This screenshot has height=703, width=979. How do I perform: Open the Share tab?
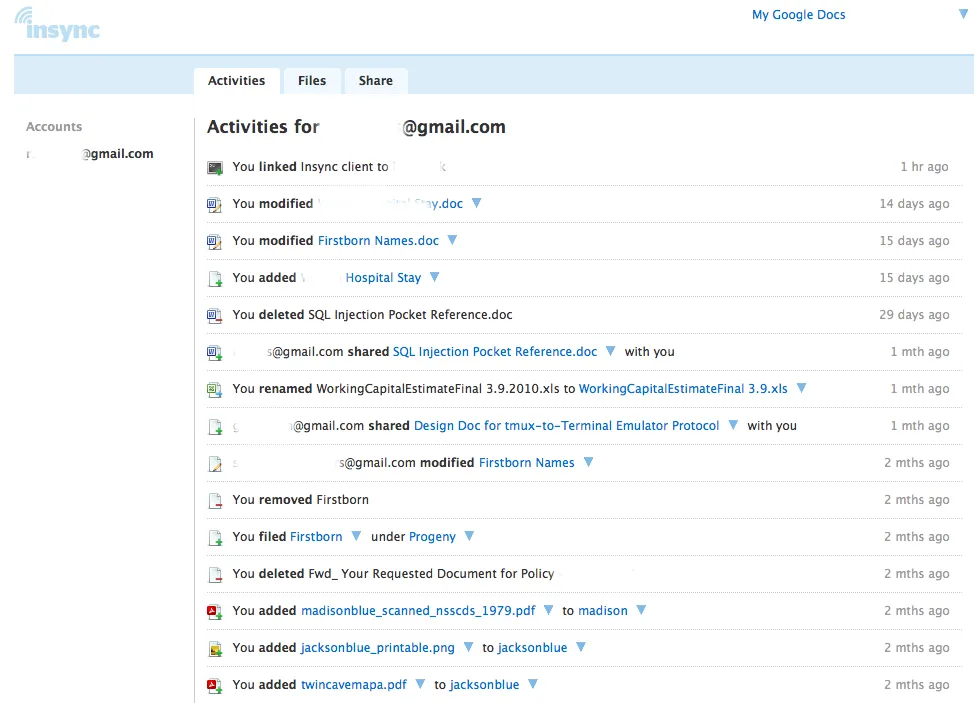pos(375,80)
